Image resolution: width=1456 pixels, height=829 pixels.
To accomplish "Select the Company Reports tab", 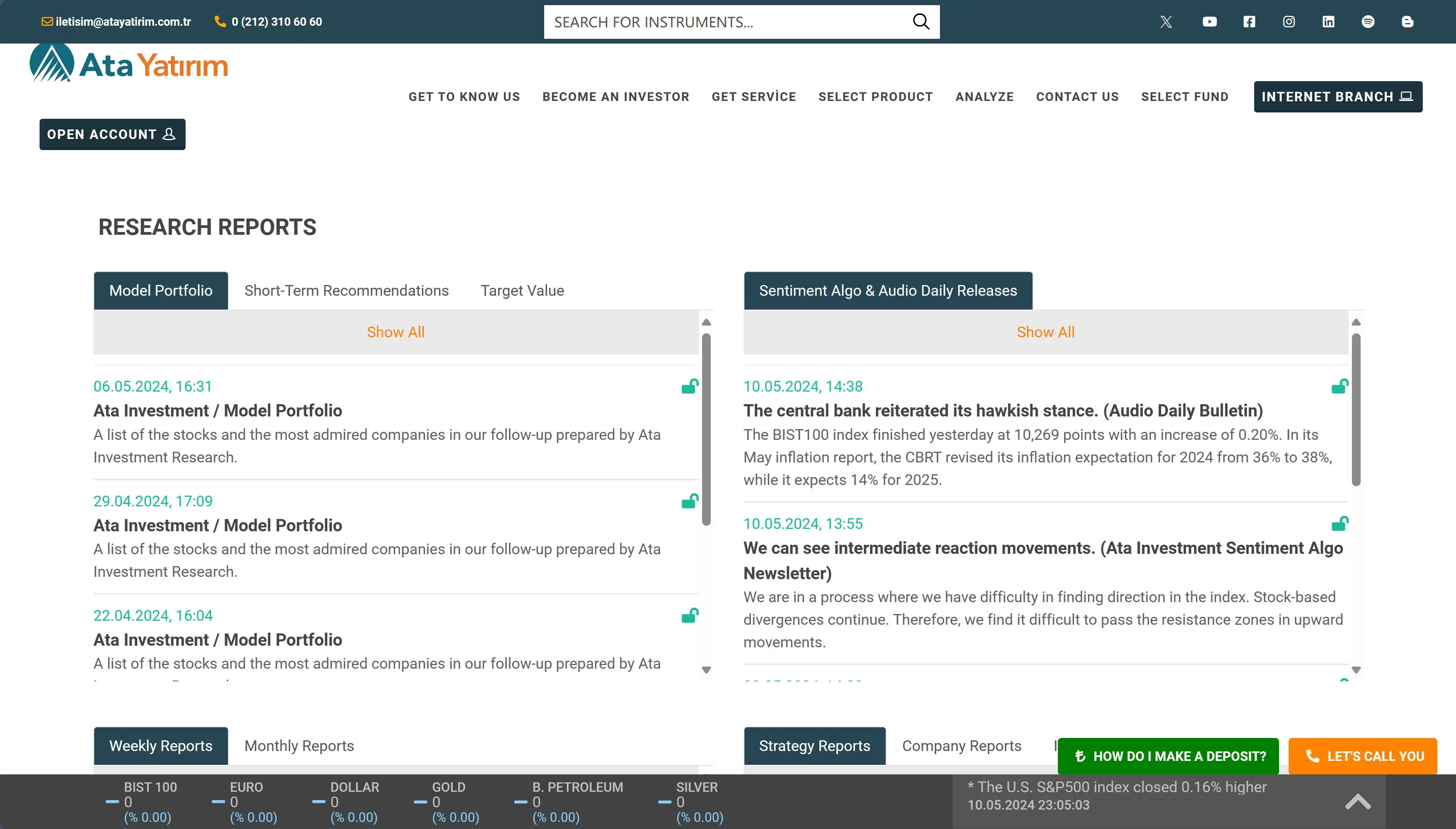I will tap(962, 746).
